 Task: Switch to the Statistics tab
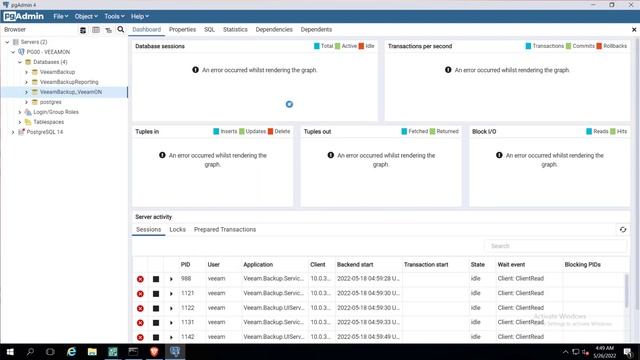(x=235, y=29)
